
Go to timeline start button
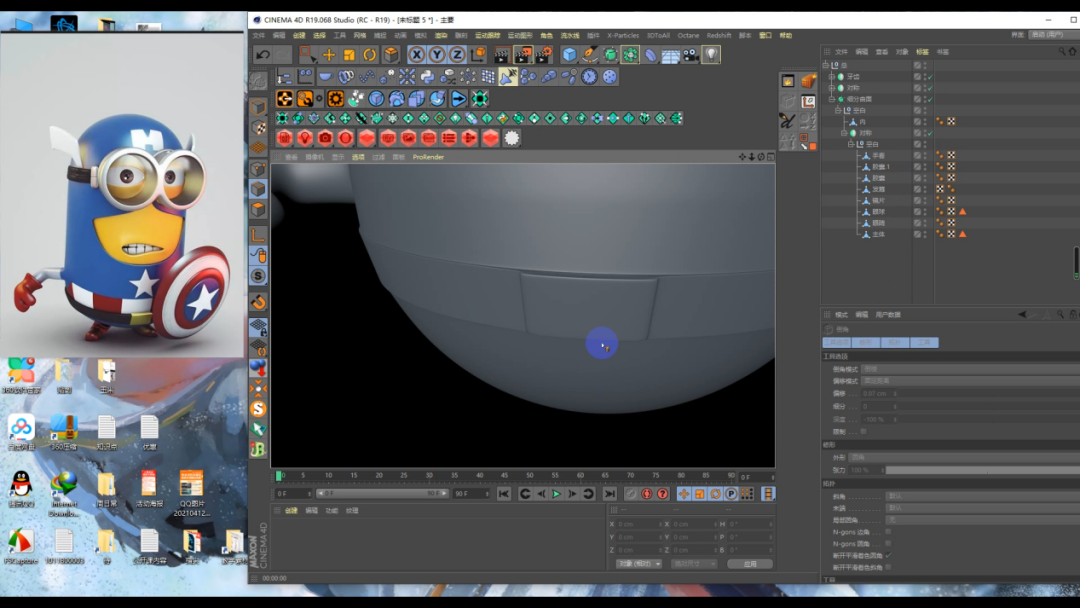tap(503, 494)
